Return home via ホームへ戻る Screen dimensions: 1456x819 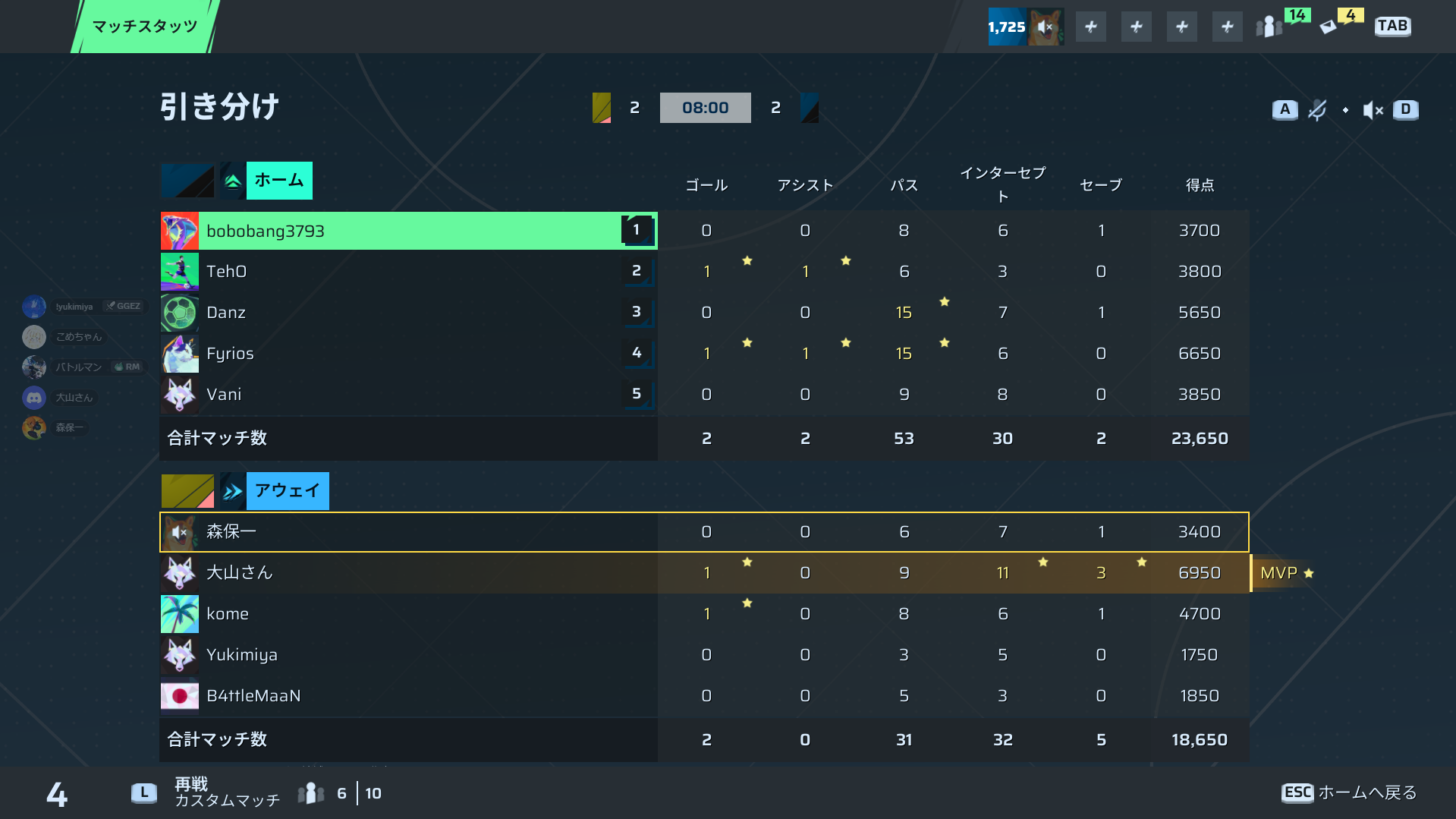click(1367, 792)
